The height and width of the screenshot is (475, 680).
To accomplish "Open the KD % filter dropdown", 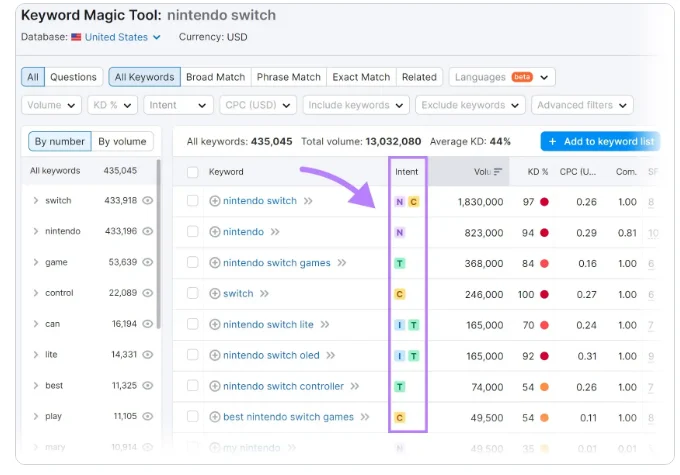I will (x=112, y=105).
